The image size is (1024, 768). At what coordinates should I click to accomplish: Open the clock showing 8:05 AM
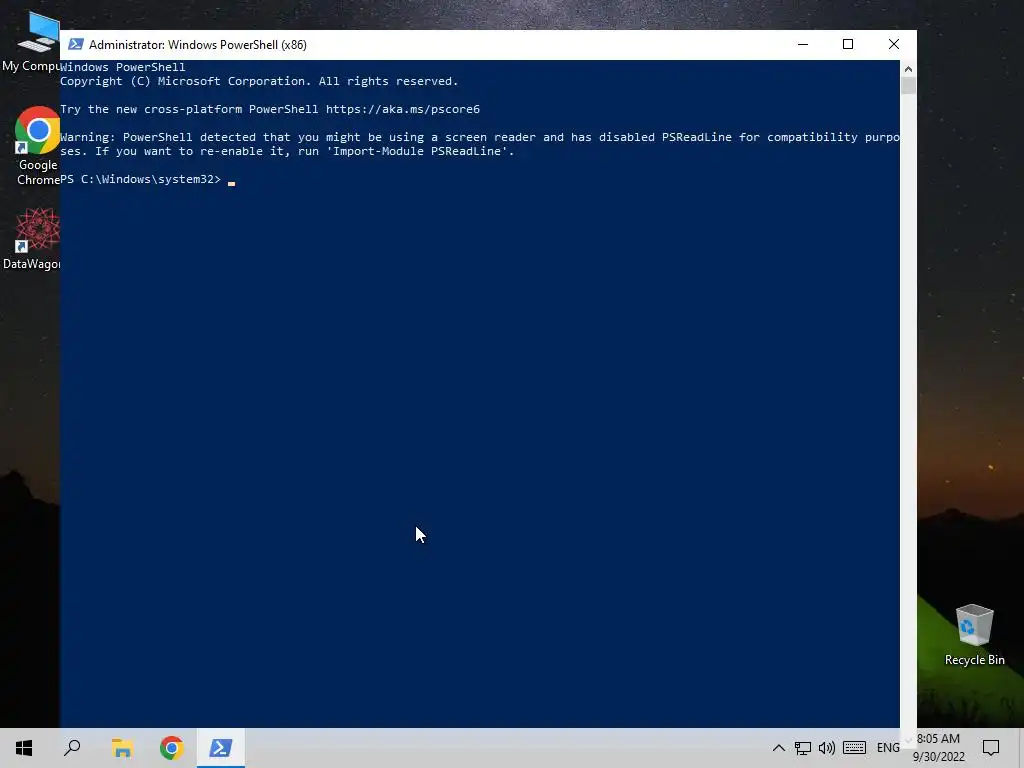938,748
